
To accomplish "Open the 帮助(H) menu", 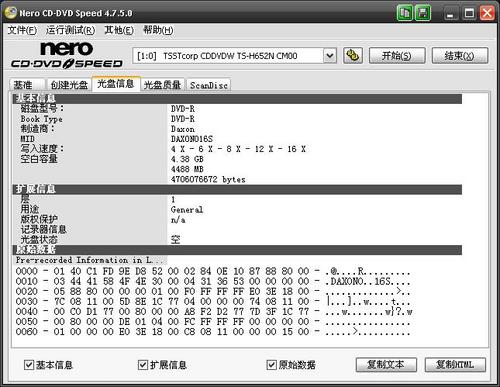I will tap(158, 30).
